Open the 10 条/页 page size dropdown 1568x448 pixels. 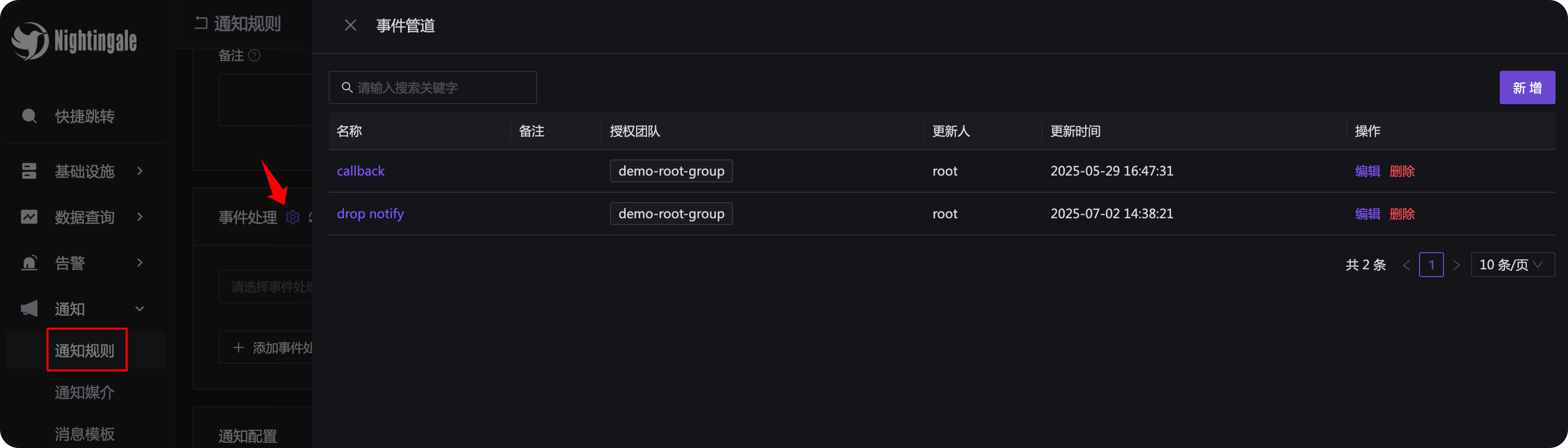(1512, 265)
